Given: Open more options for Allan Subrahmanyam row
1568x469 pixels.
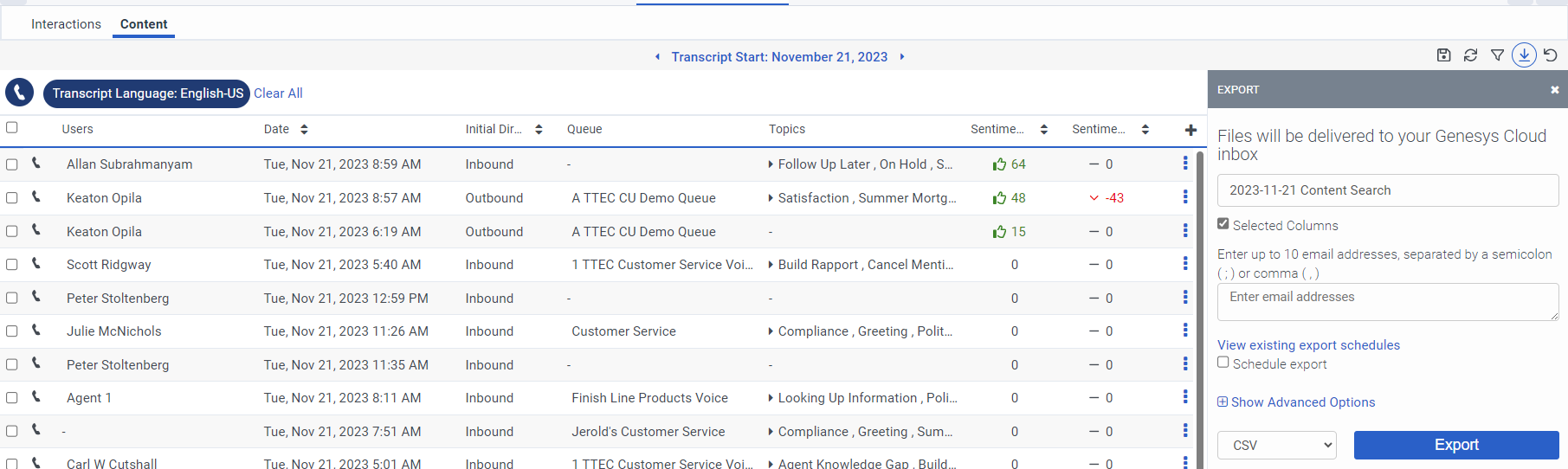Looking at the screenshot, I should [x=1185, y=164].
